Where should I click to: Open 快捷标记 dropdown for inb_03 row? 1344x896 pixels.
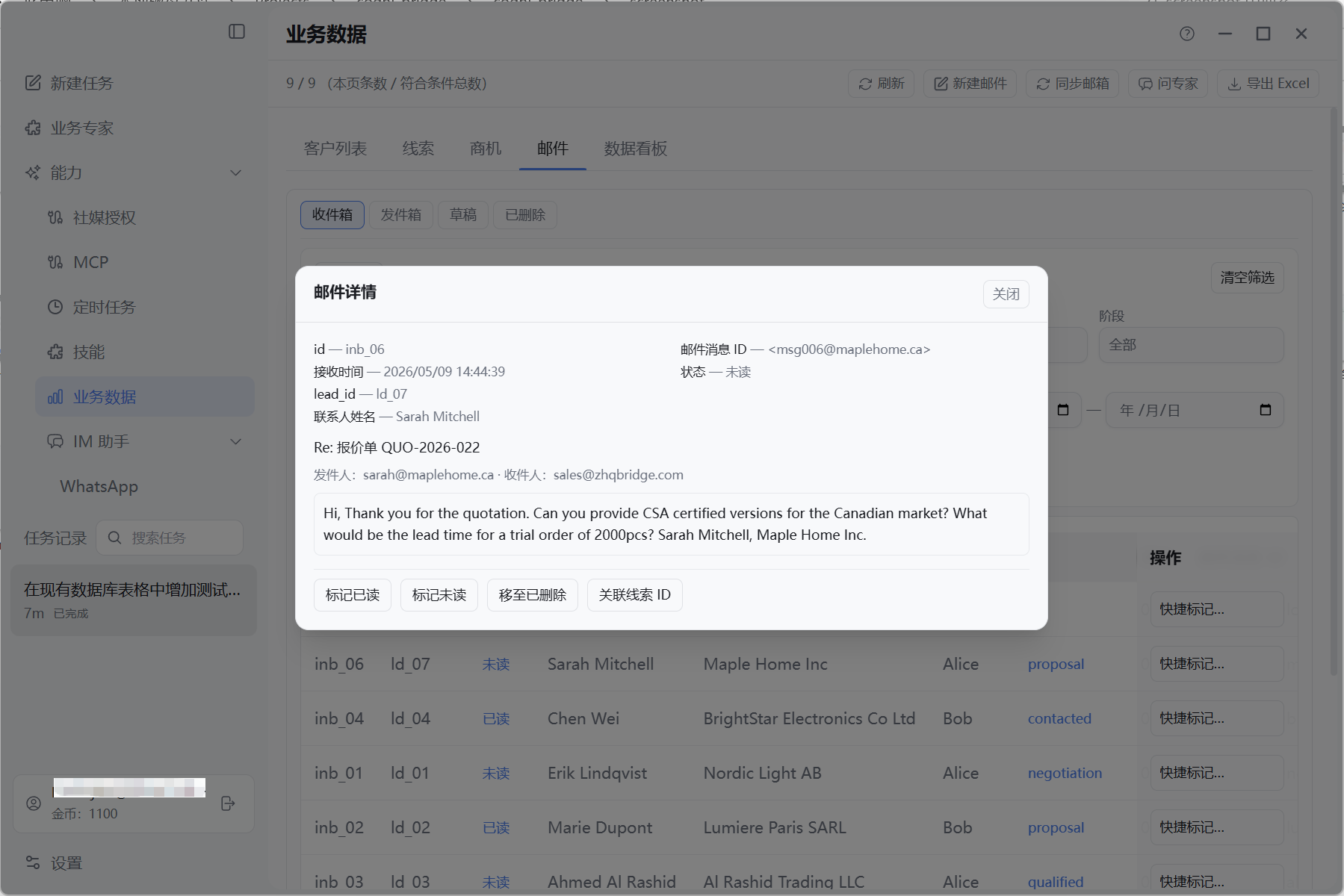click(x=1217, y=881)
